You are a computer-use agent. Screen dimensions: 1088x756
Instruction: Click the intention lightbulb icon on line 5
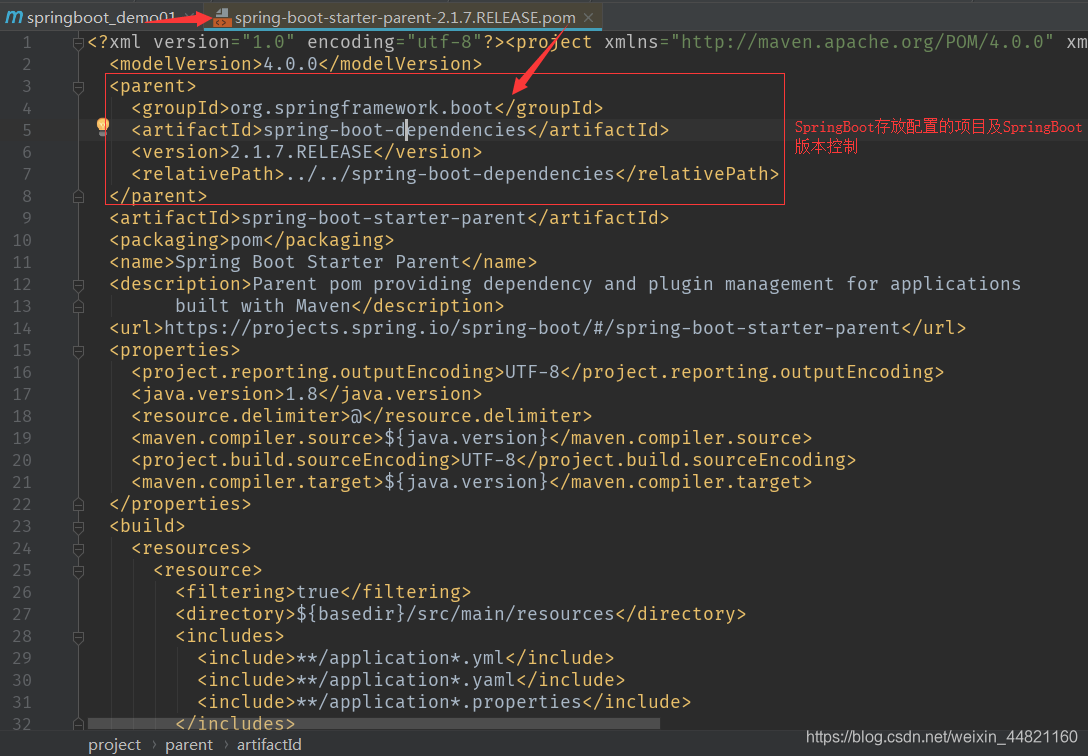pyautogui.click(x=103, y=126)
